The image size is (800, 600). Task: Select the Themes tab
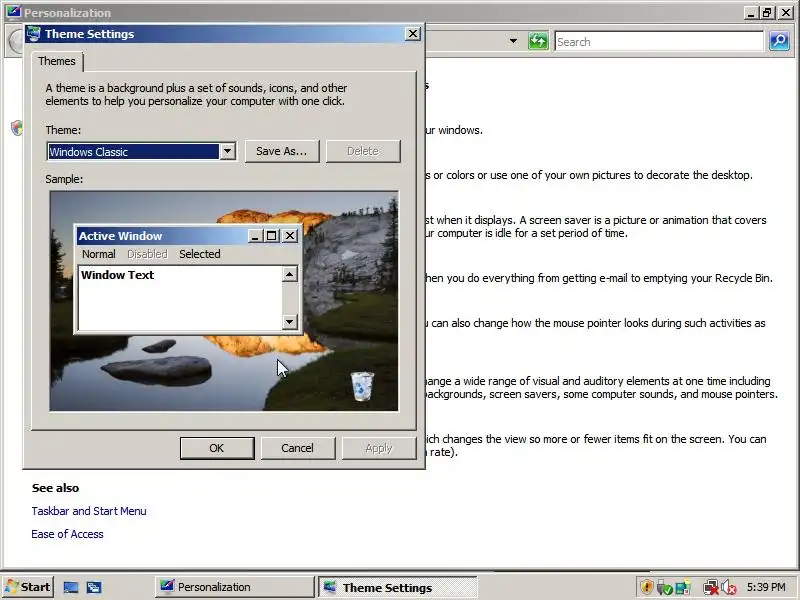(57, 61)
